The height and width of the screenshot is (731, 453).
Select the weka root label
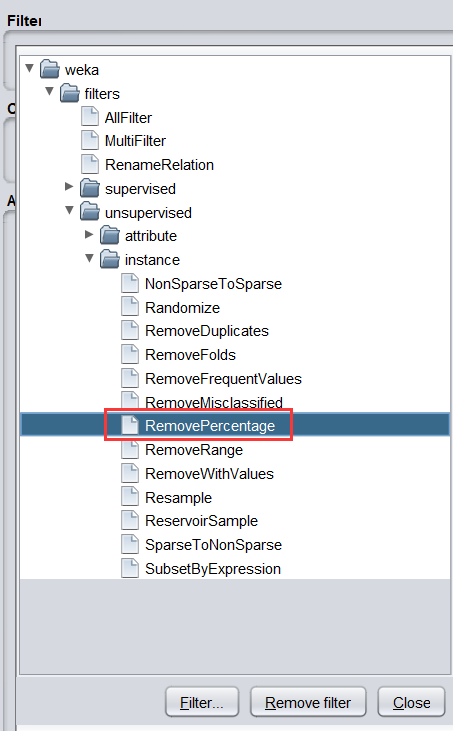(x=82, y=70)
